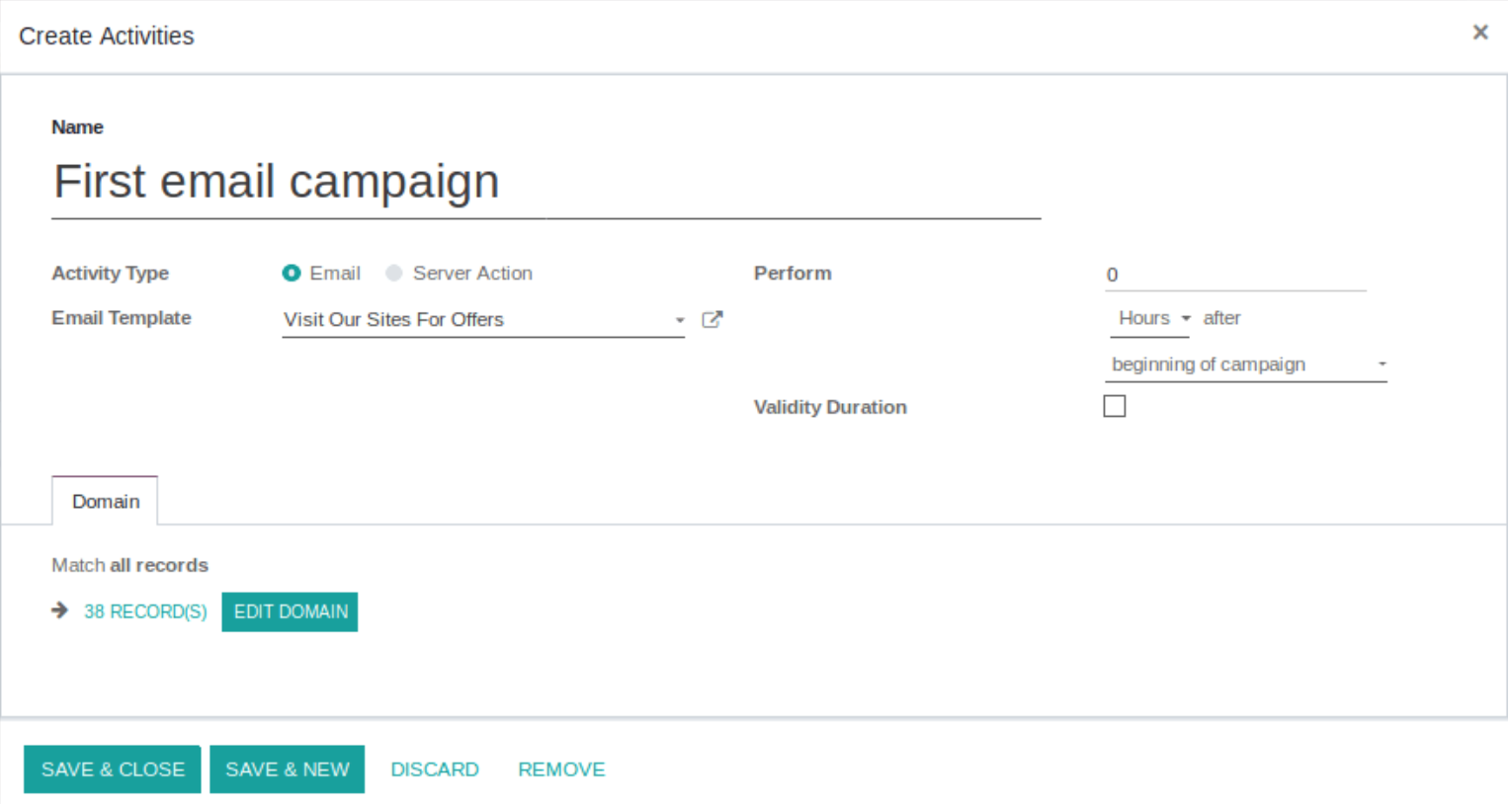Open the 38 RECORD(S) link
This screenshot has width=1512, height=804.
(145, 611)
